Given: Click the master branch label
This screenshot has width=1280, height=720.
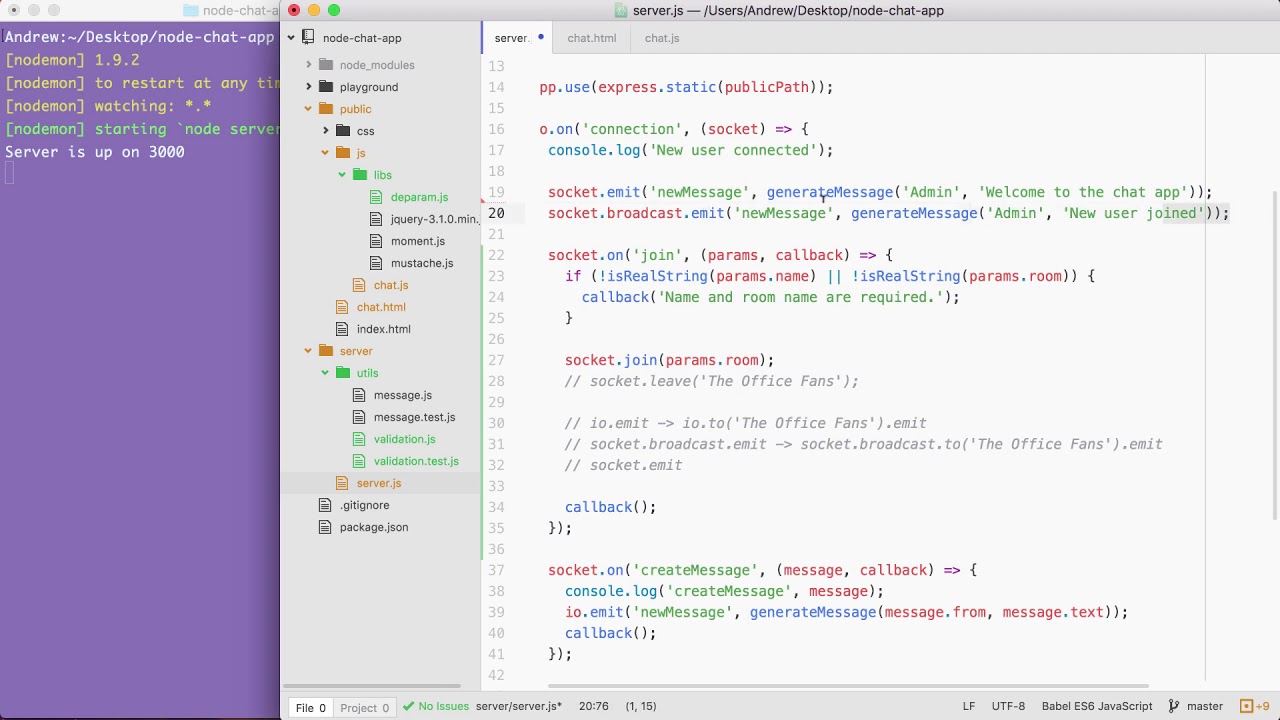Looking at the screenshot, I should pyautogui.click(x=1205, y=706).
